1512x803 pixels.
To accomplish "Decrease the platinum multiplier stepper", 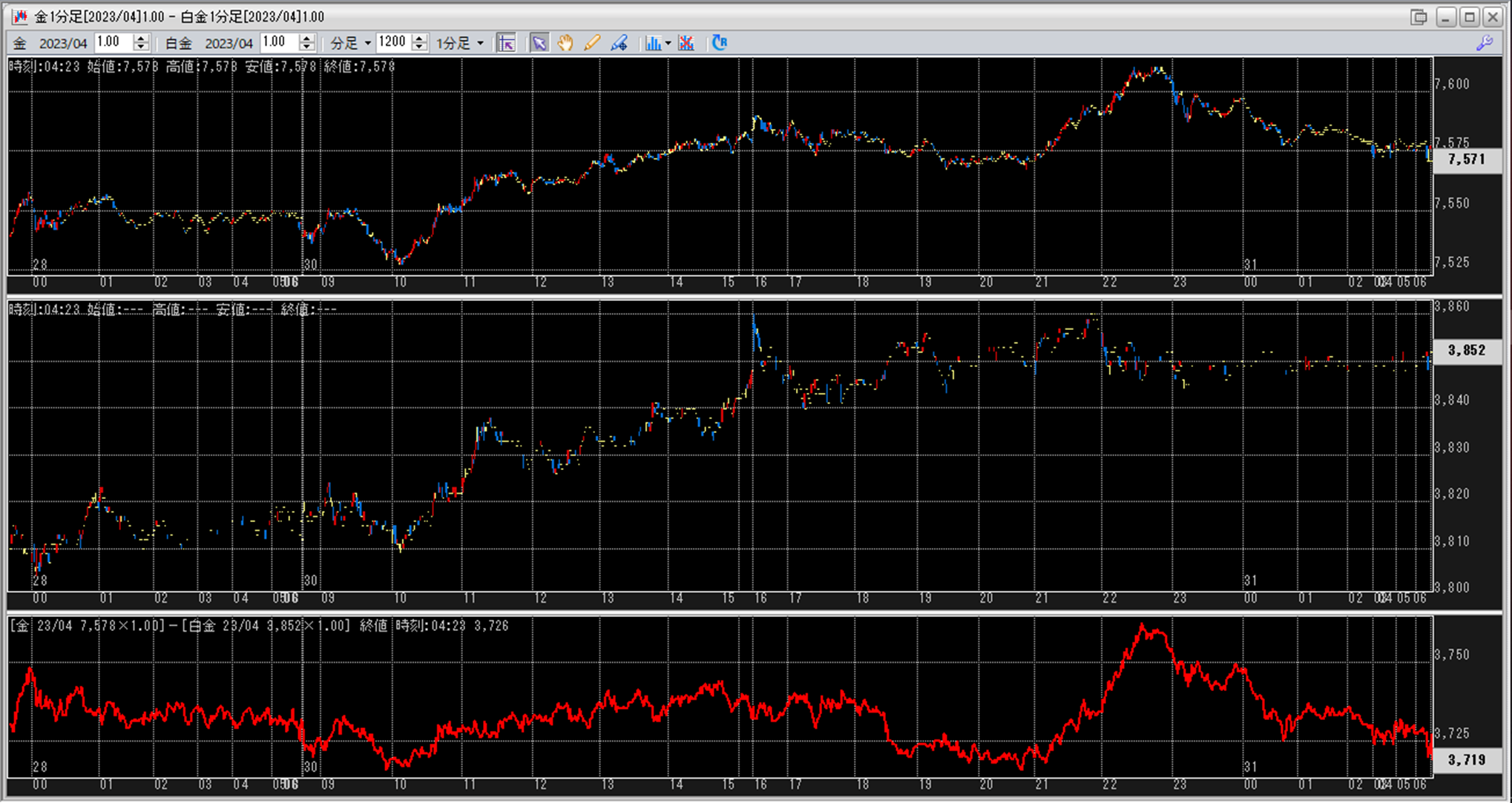I will [x=307, y=47].
